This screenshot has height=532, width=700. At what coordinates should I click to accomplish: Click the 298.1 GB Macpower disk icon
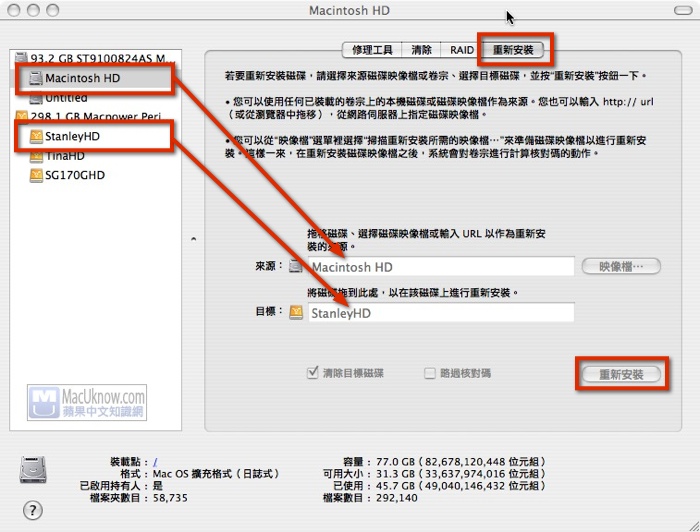pyautogui.click(x=21, y=116)
